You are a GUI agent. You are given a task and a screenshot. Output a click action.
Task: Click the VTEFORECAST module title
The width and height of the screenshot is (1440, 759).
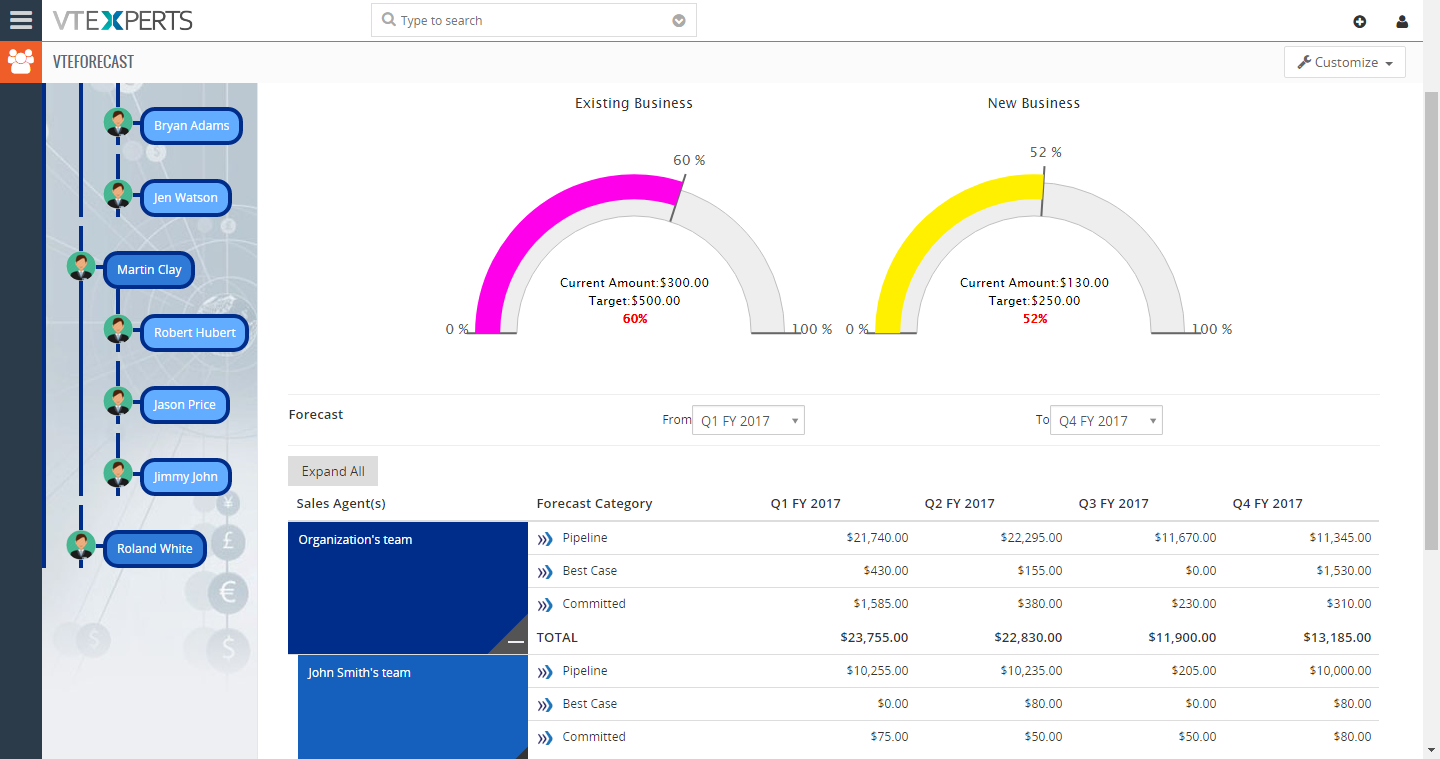94,62
